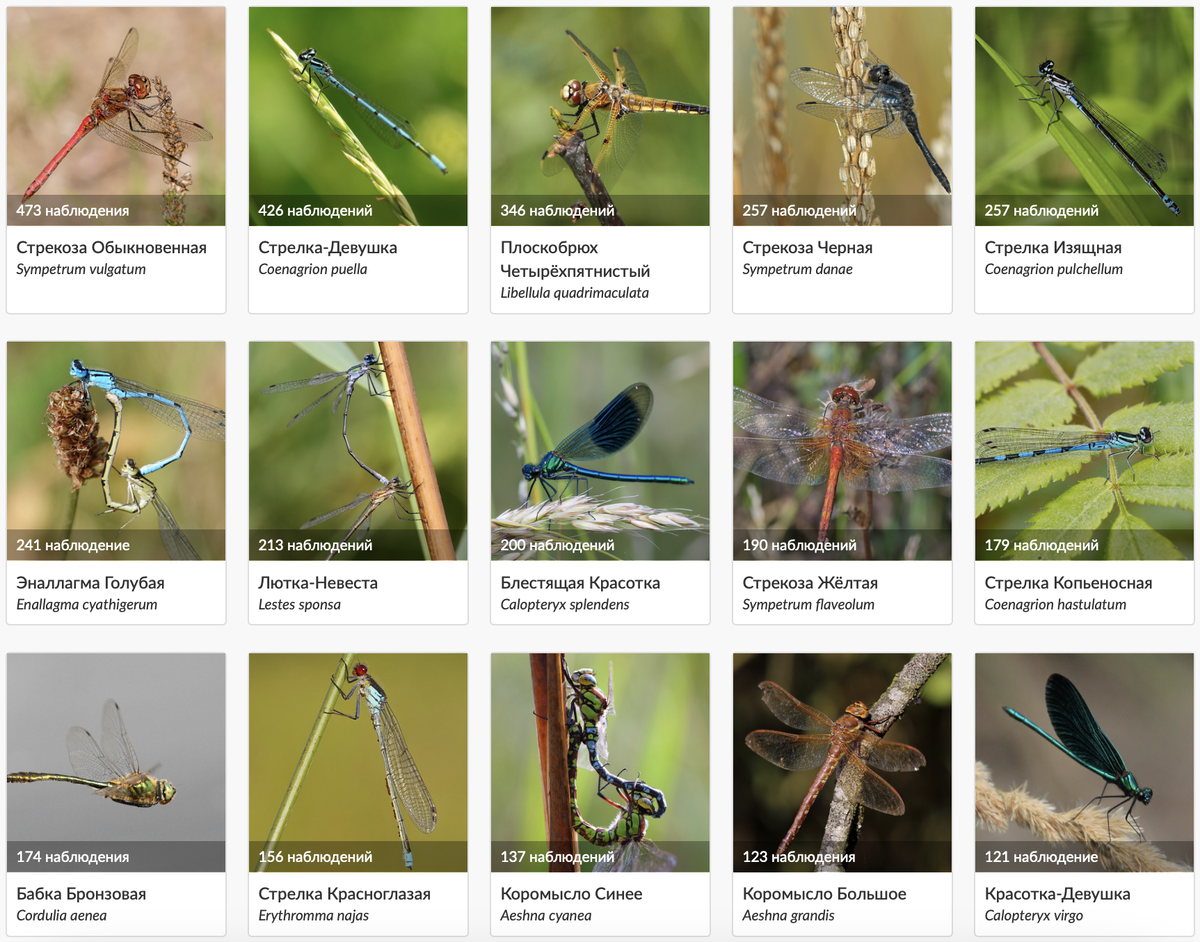Open the 190 наблюдений count on Стрекоза Жёлтая

point(799,545)
